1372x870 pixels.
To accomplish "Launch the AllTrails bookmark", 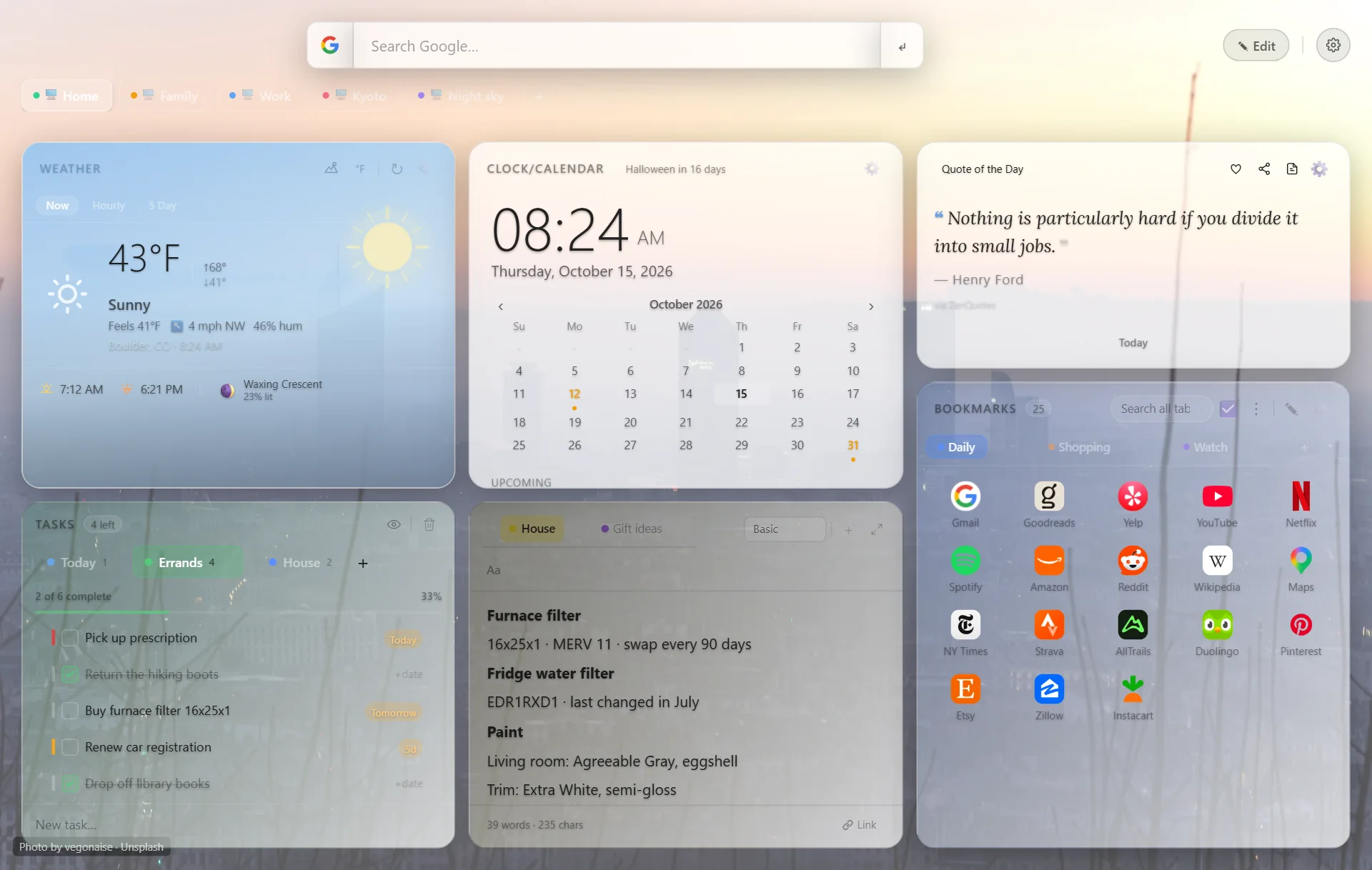I will coord(1133,625).
